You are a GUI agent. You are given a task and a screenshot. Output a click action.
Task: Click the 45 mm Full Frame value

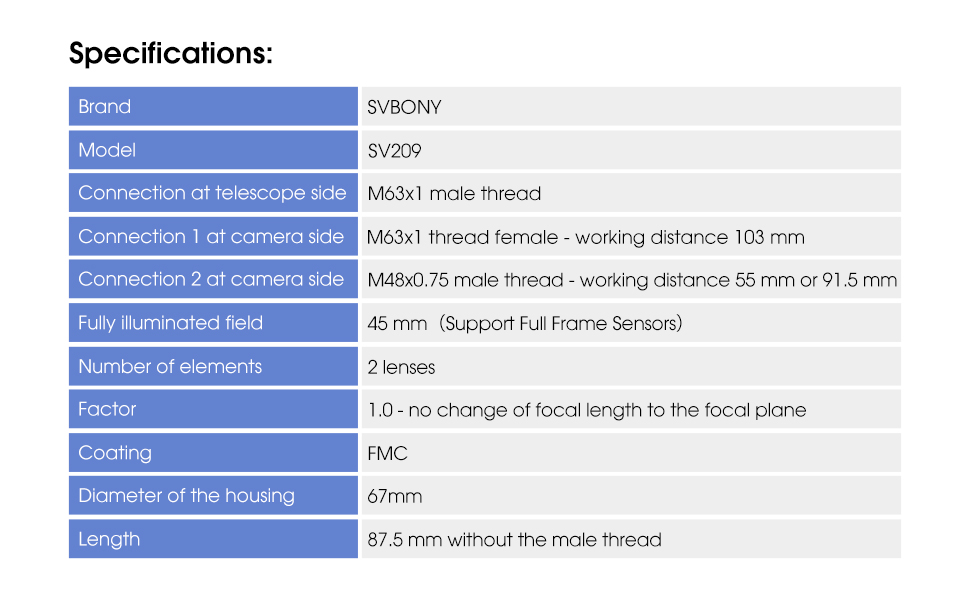[x=524, y=323]
